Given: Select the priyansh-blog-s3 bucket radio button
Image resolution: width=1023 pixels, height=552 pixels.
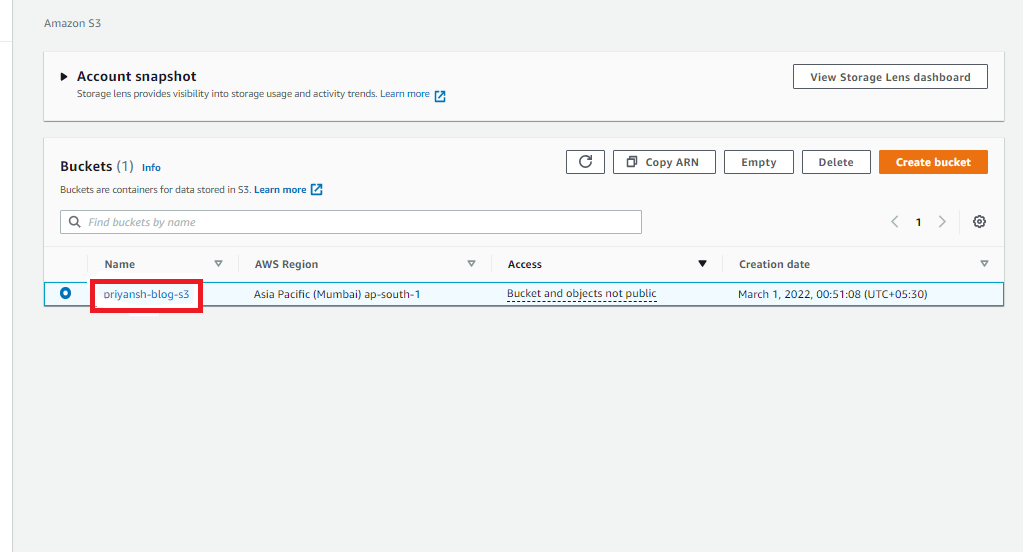Looking at the screenshot, I should point(66,293).
